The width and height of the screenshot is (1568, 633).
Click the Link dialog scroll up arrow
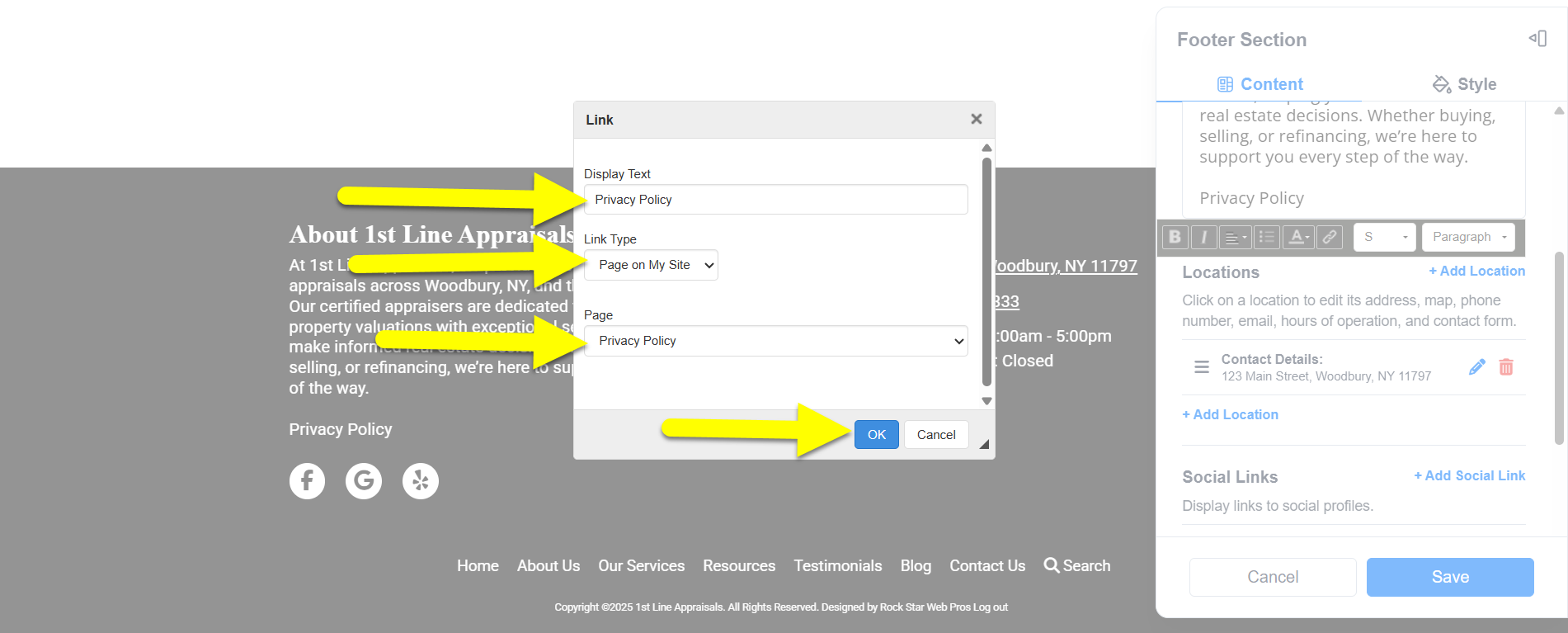[986, 148]
